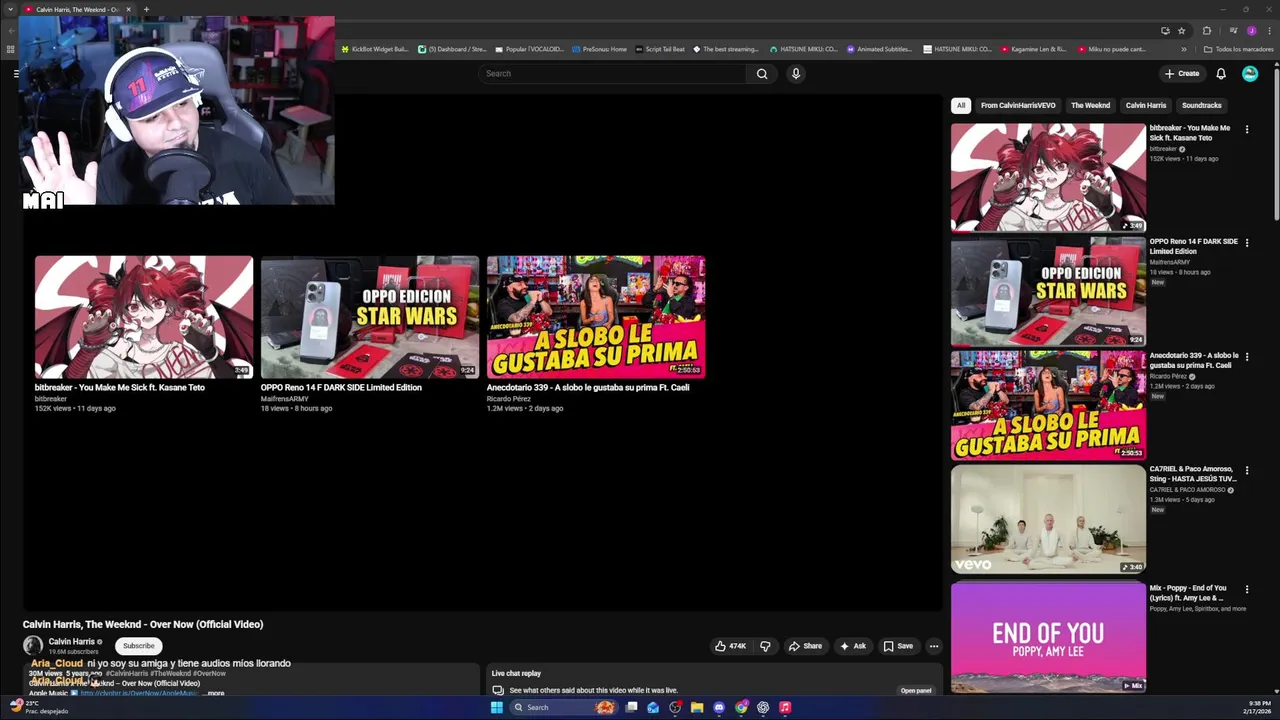The height and width of the screenshot is (720, 1280).
Task: Open File Explorer from taskbar
Action: pos(697,707)
